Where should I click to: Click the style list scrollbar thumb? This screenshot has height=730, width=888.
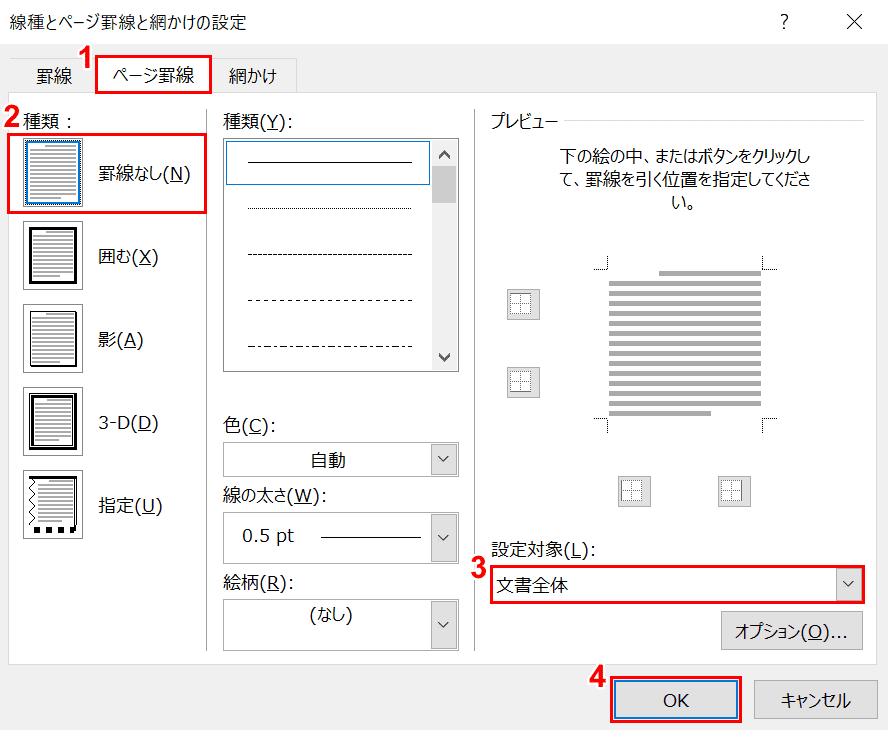pos(445,185)
